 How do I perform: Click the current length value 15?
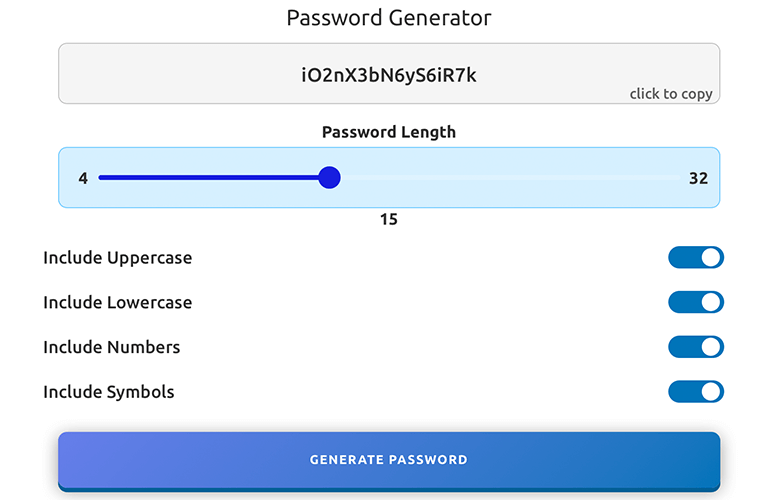click(x=389, y=219)
